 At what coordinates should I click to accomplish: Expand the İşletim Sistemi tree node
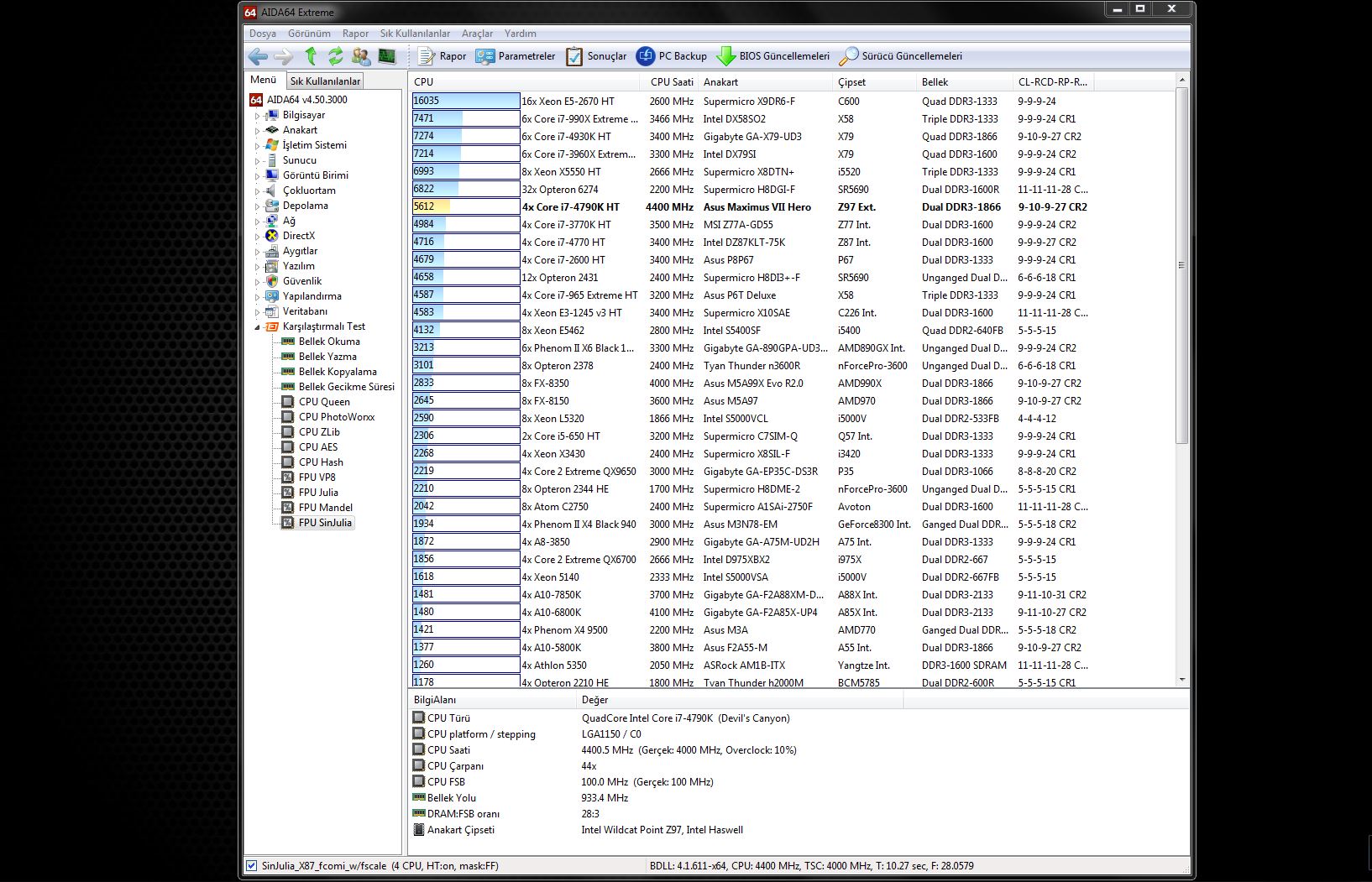[x=258, y=145]
